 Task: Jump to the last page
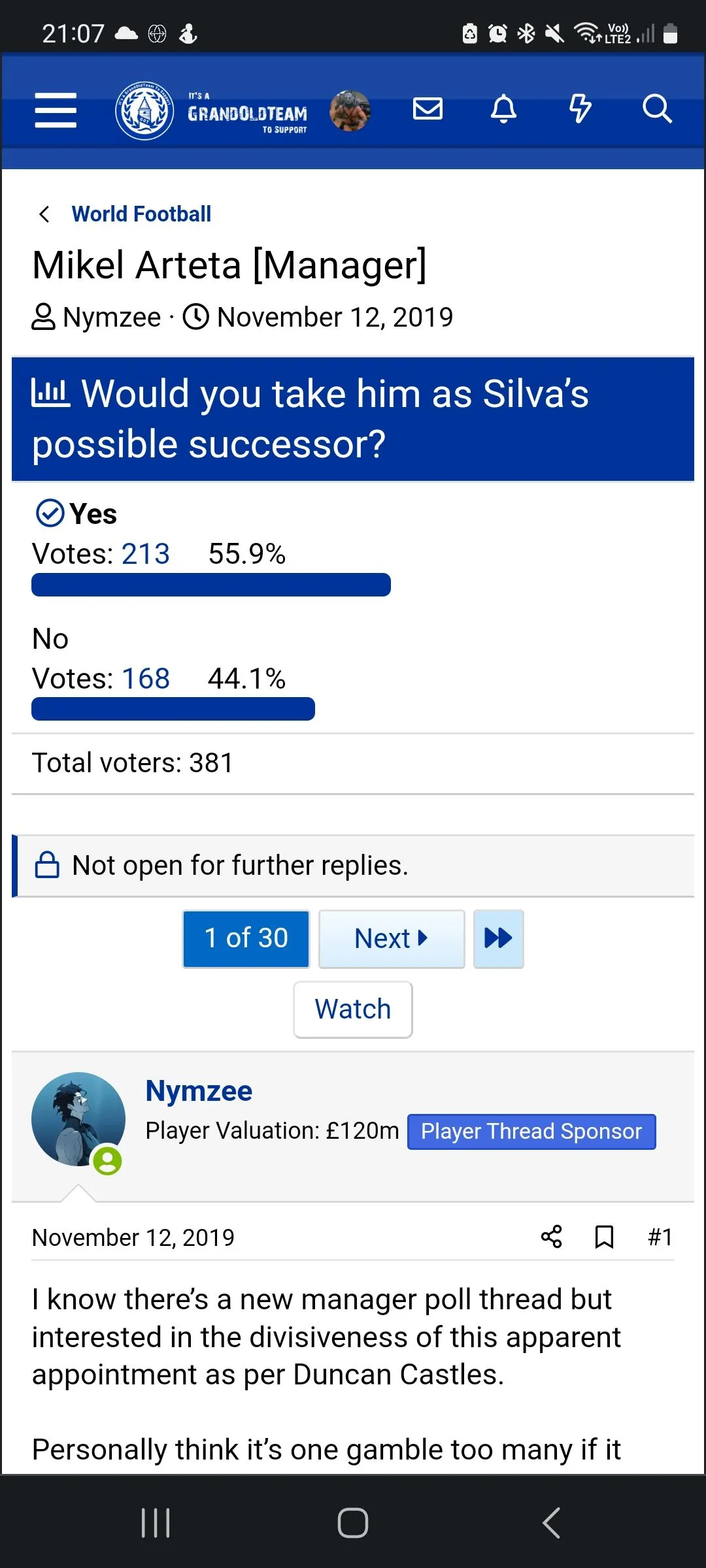(498, 938)
